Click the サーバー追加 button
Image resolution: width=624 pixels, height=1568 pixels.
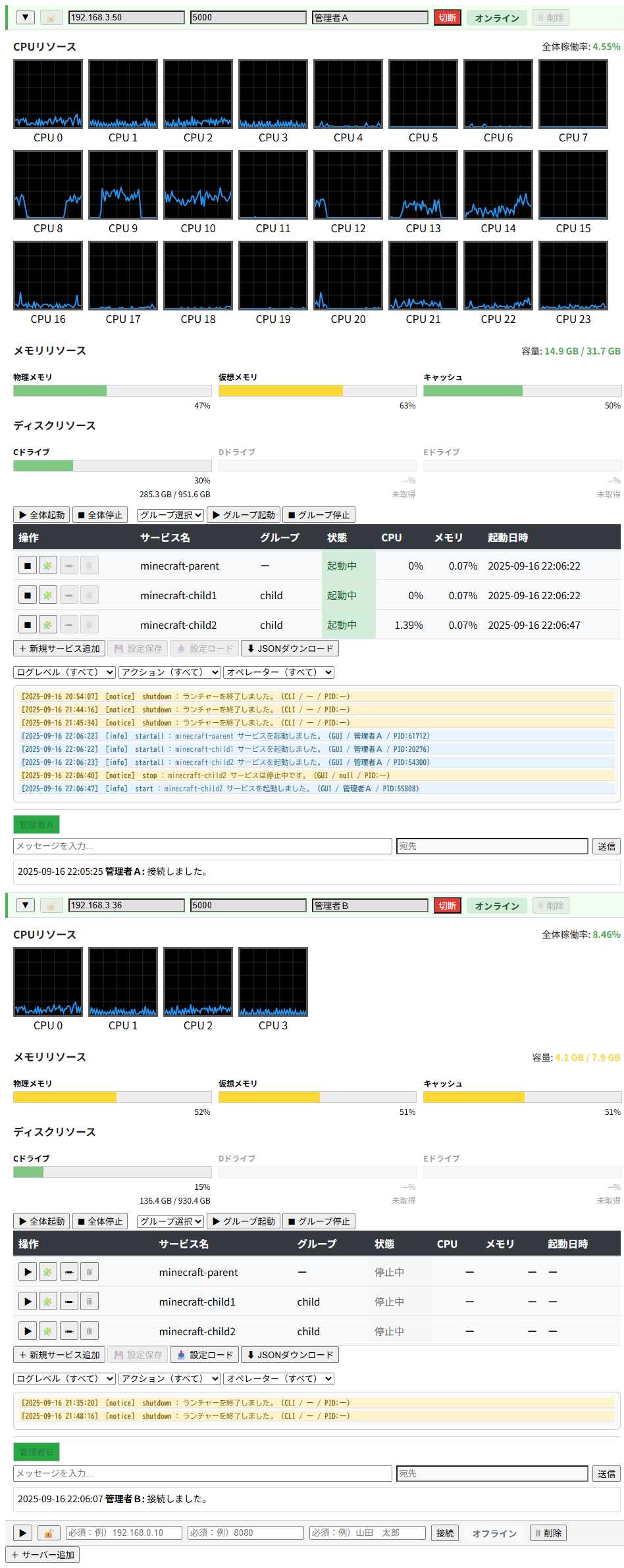tap(43, 1555)
